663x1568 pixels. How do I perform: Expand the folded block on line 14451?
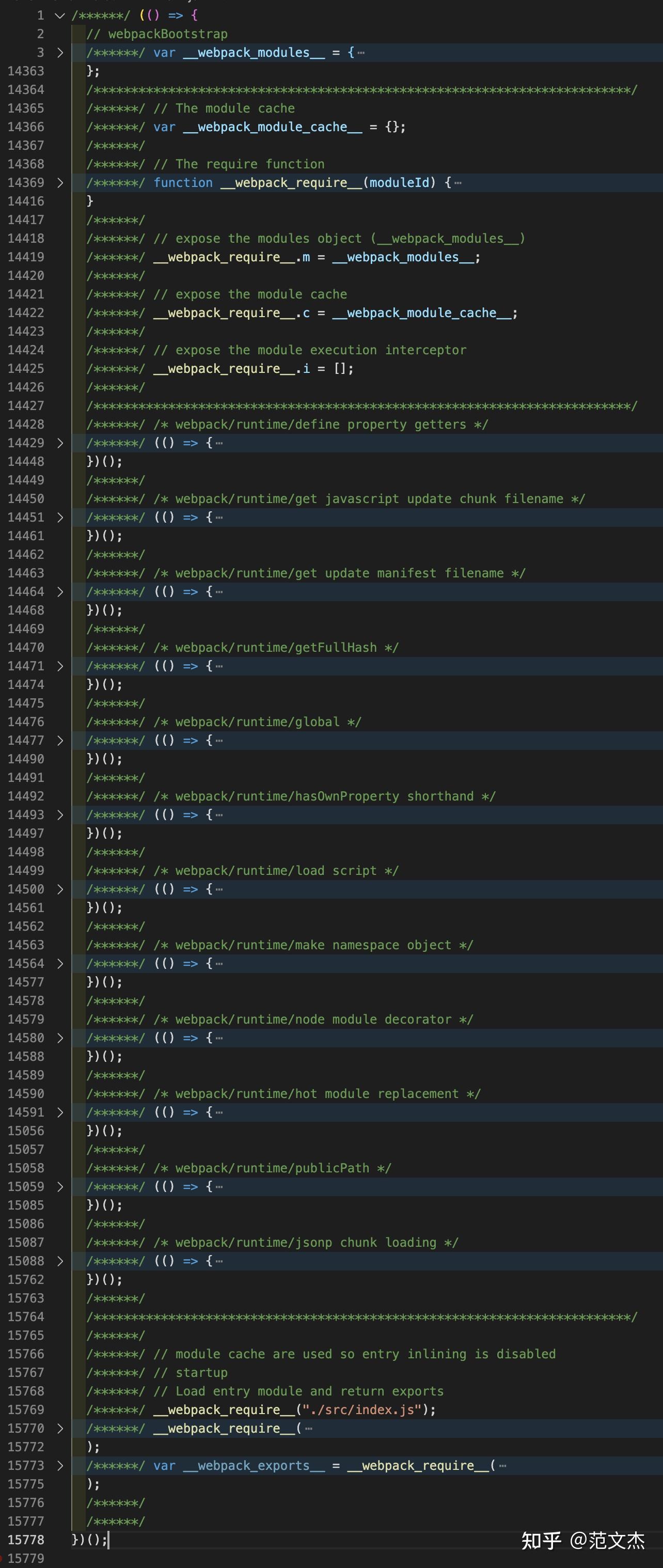coord(60,518)
